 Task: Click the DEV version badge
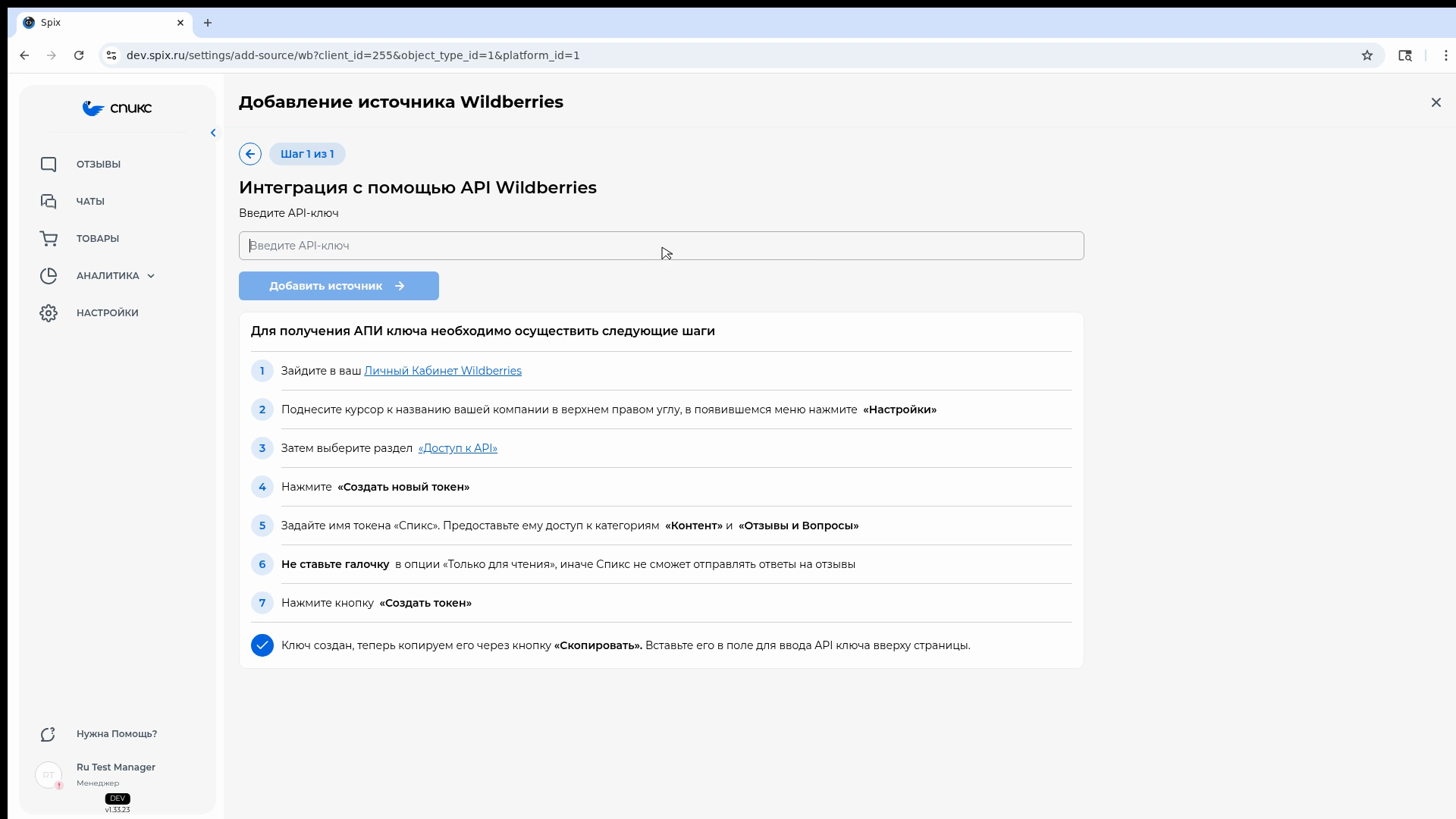[118, 799]
